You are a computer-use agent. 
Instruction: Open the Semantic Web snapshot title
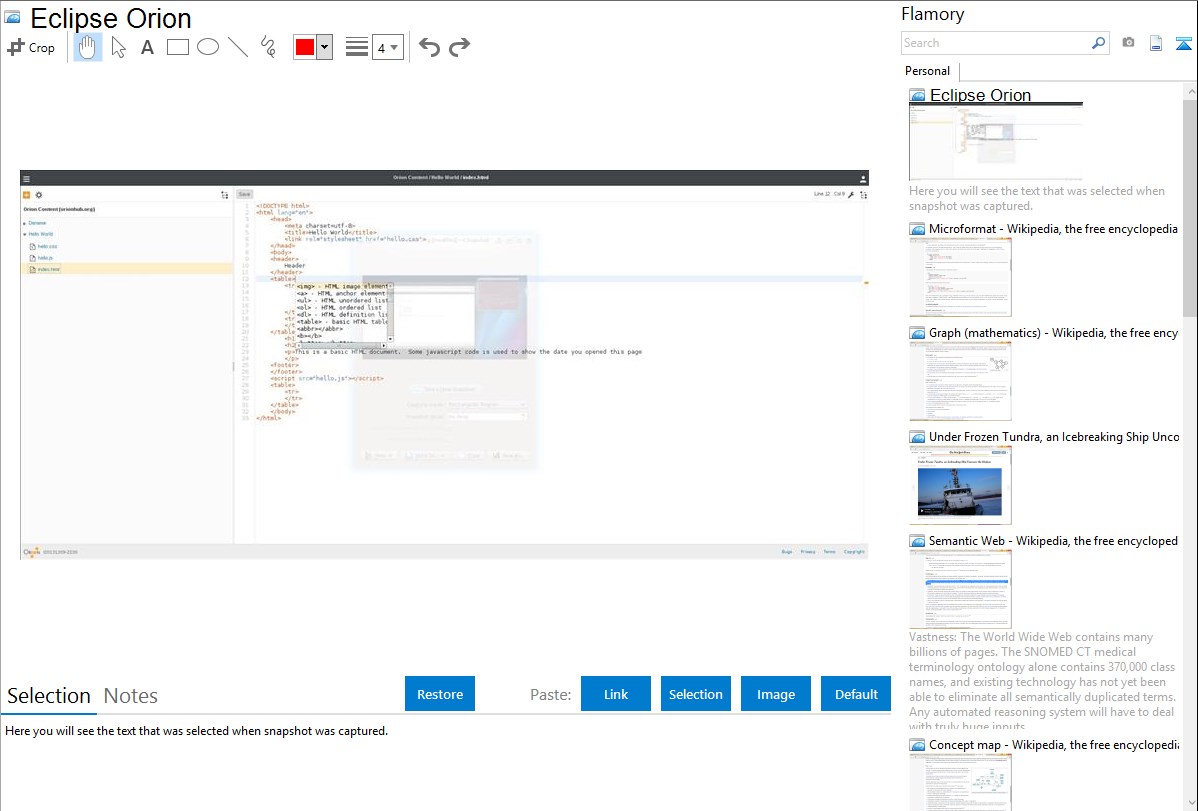click(x=1053, y=540)
